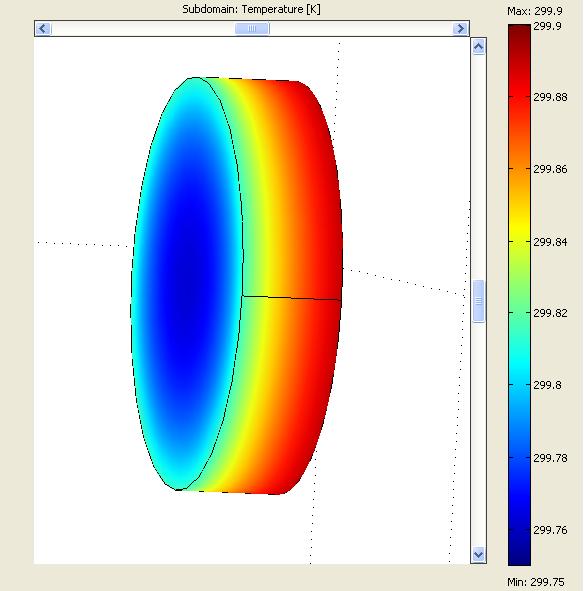
Task: Click the plot title Subdomain: Temperature [K]
Action: tap(251, 9)
